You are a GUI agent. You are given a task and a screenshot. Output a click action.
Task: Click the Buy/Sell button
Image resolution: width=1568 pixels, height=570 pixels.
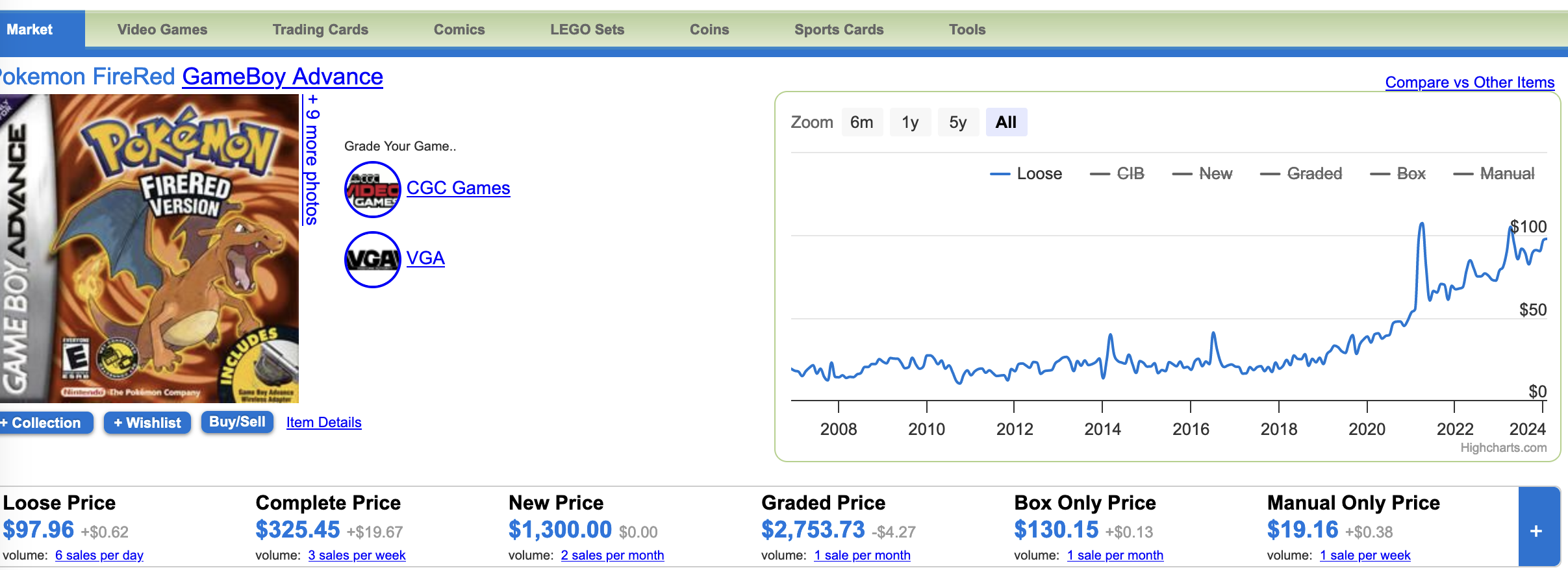click(237, 422)
